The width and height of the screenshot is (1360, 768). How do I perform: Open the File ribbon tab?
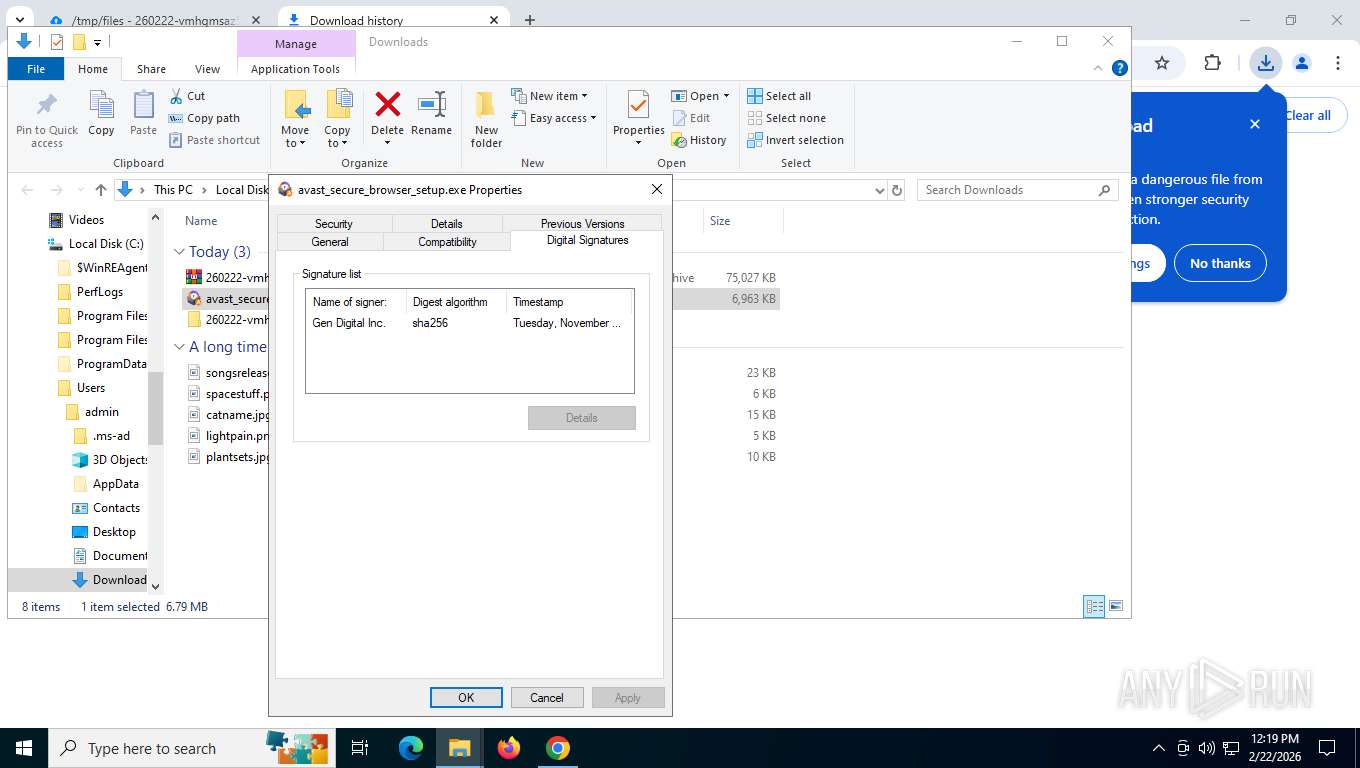pos(36,69)
